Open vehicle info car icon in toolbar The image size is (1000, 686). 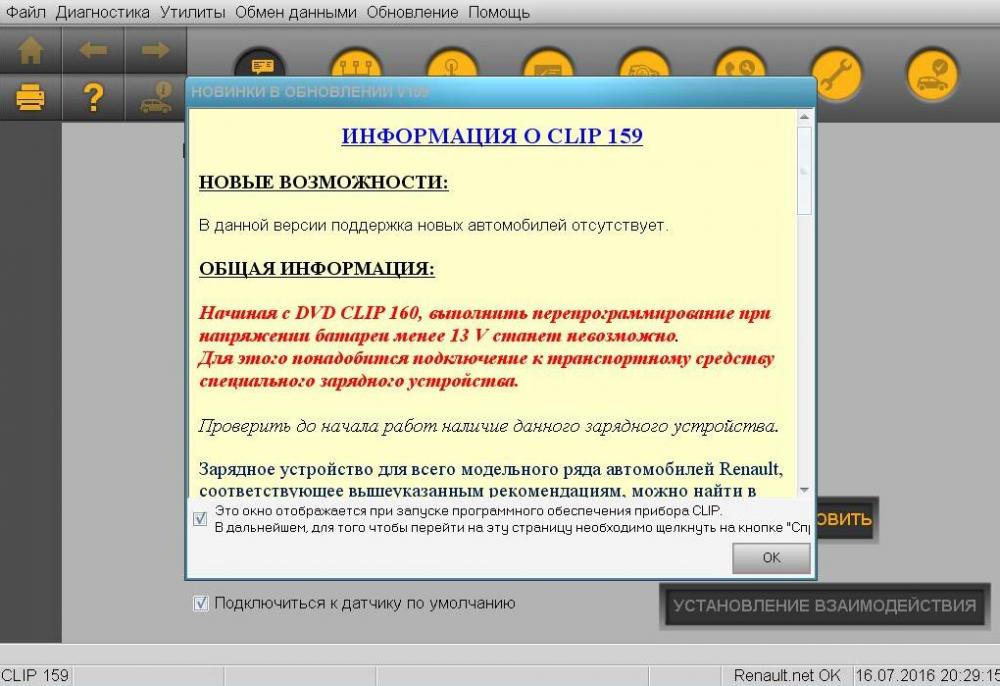coord(156,98)
